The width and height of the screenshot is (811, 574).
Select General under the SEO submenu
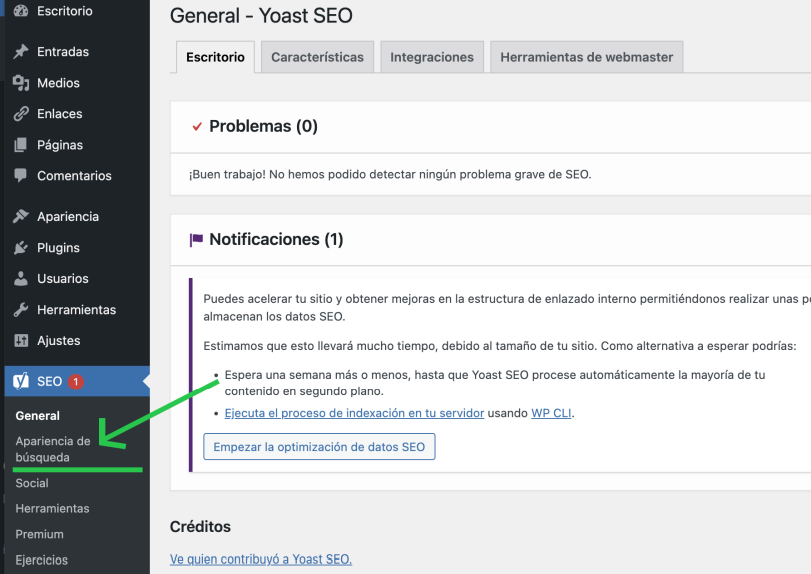[x=37, y=416]
